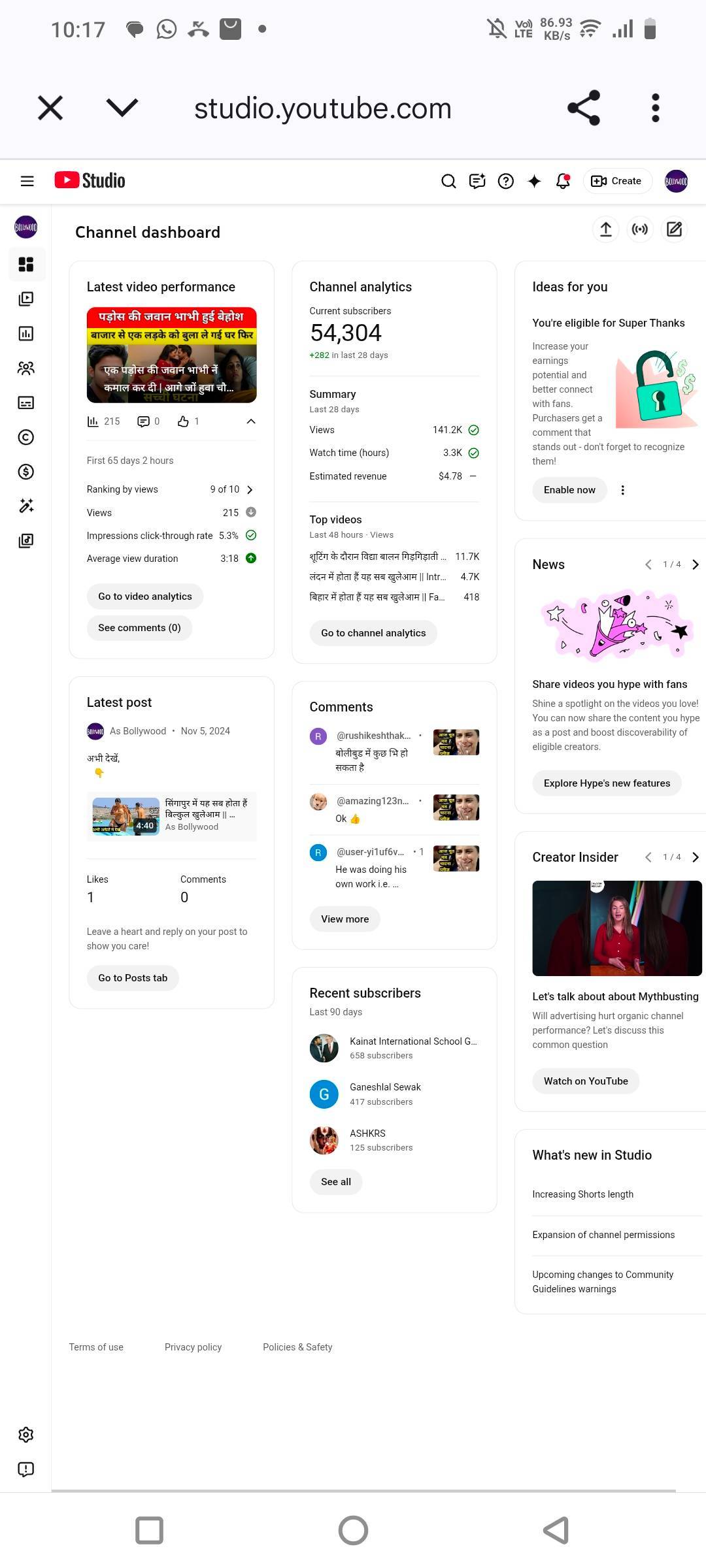Open the Privacy policy link

[x=193, y=1347]
